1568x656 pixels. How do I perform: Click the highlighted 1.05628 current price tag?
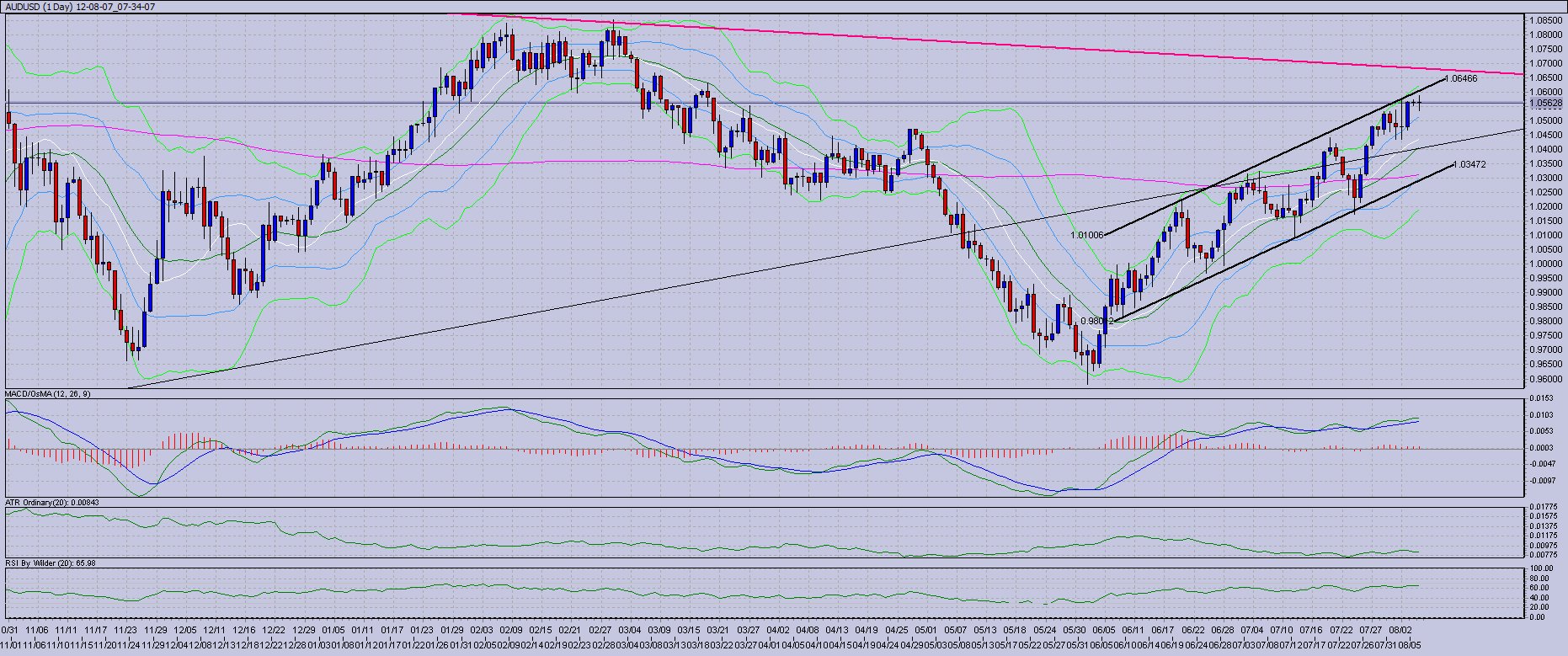1545,104
